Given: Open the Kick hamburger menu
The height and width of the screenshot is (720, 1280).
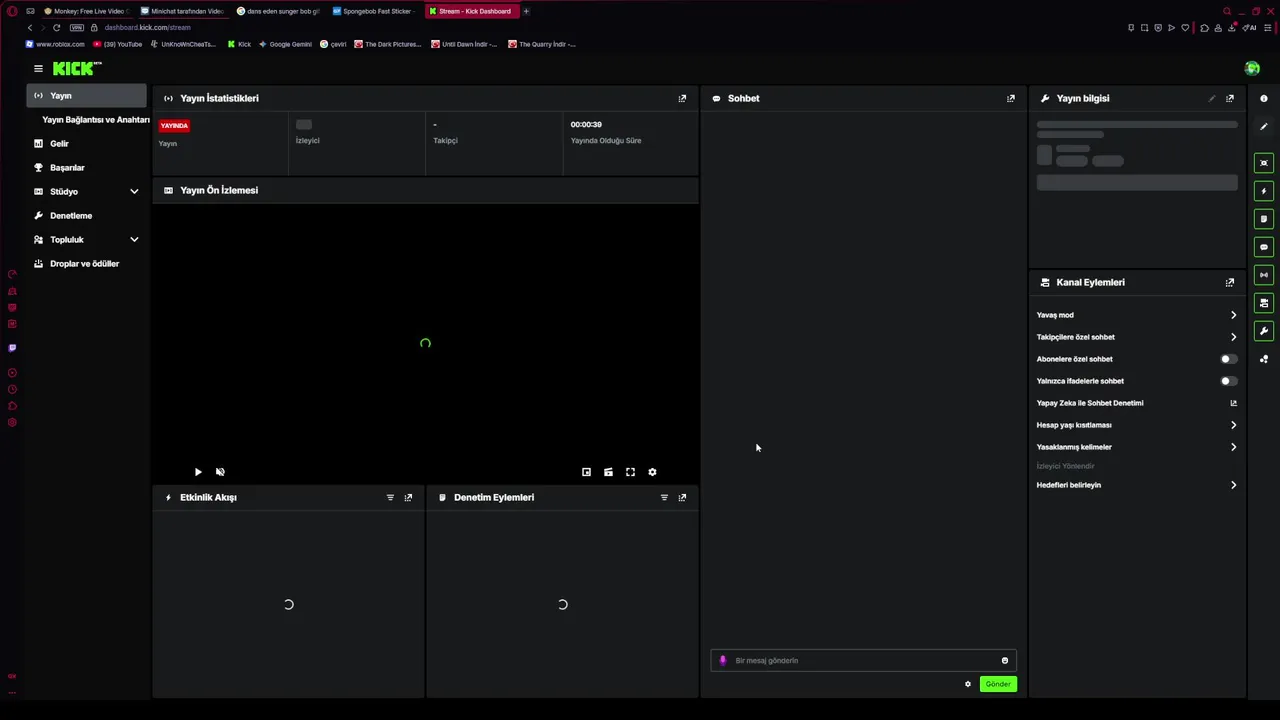Looking at the screenshot, I should click(x=38, y=68).
